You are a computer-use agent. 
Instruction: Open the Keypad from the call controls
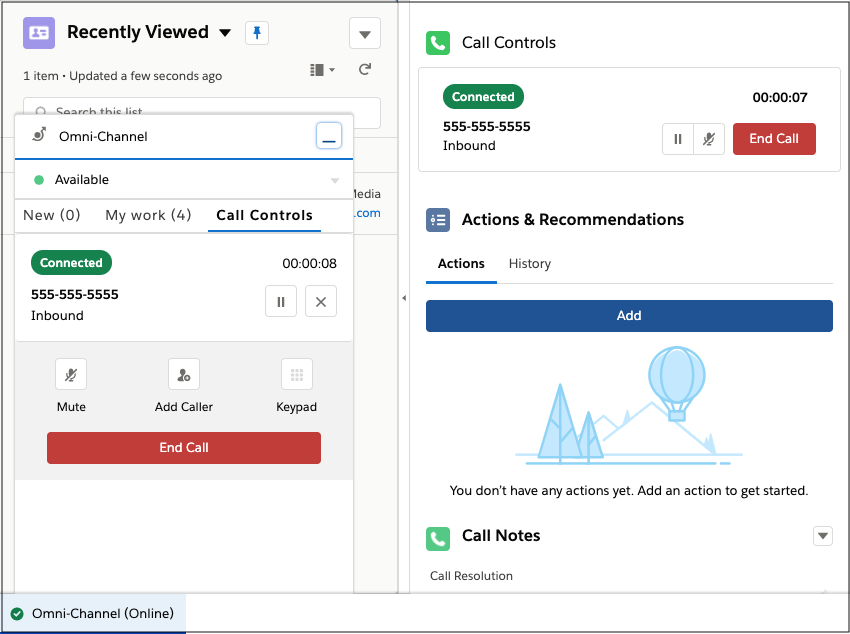[x=296, y=374]
